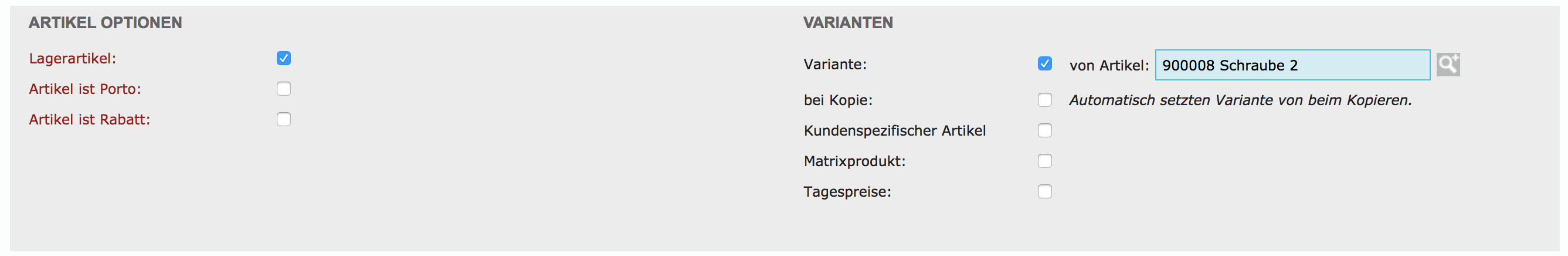Click the ARTIKEL OPTIONEN section heading
Image resolution: width=1568 pixels, height=256 pixels.
click(x=106, y=22)
